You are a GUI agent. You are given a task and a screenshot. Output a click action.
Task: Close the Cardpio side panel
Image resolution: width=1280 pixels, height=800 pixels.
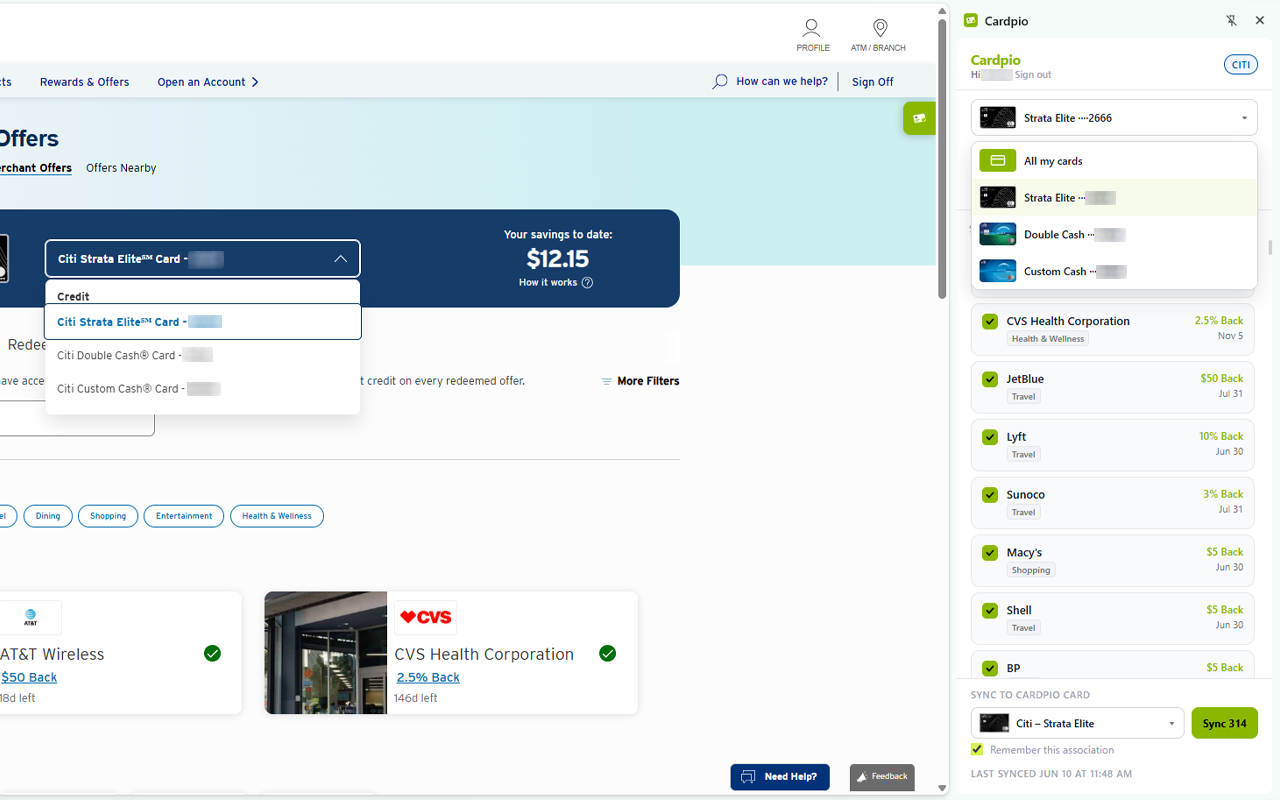point(1260,20)
